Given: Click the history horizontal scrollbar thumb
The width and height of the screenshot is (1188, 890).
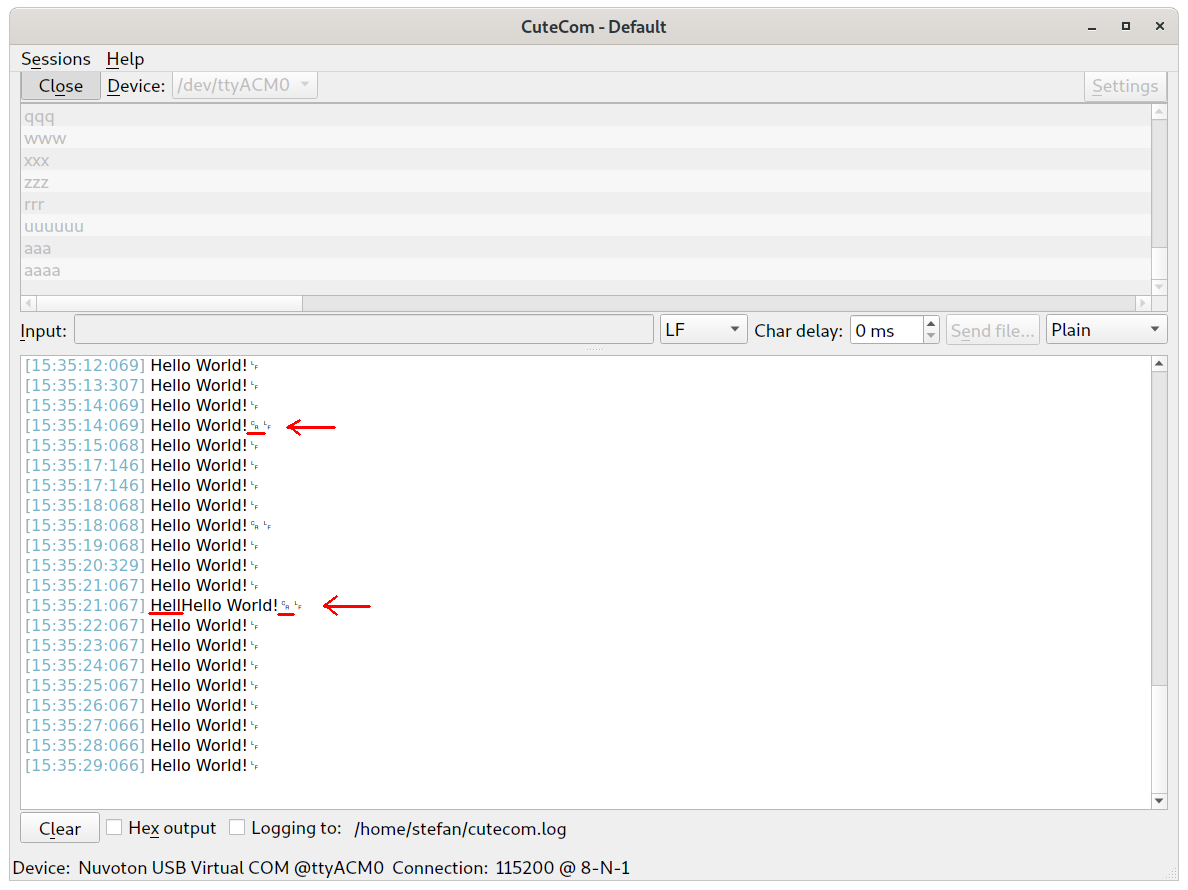Looking at the screenshot, I should pos(170,303).
